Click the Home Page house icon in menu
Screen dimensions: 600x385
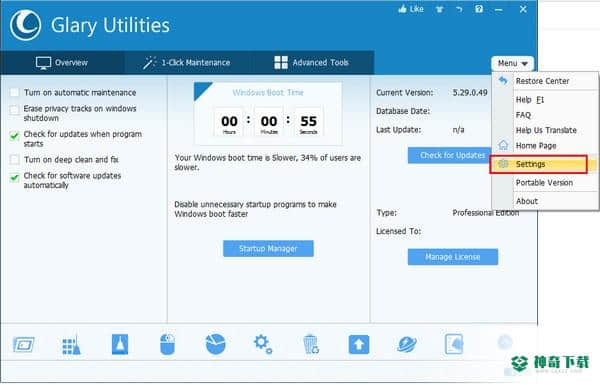503,145
